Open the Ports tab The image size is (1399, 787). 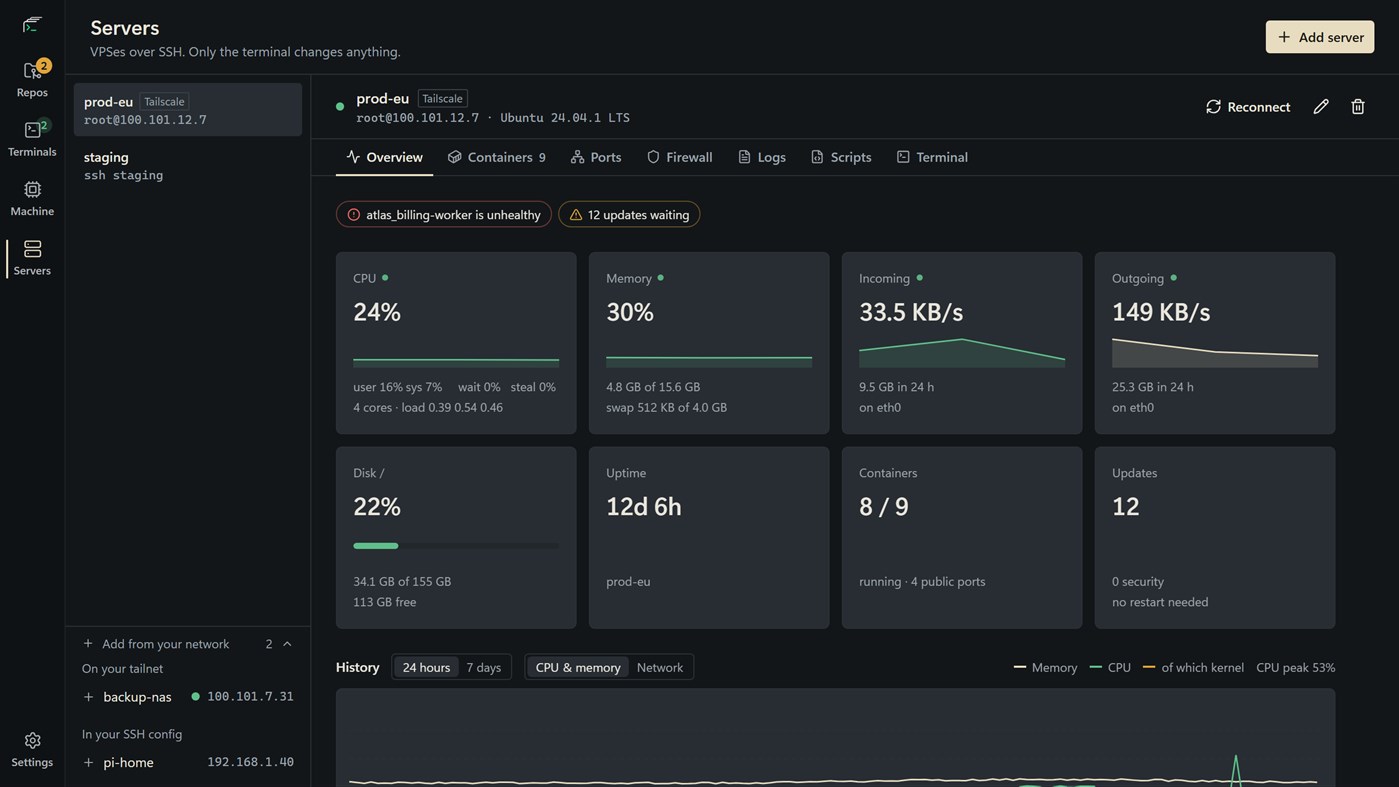click(x=596, y=157)
